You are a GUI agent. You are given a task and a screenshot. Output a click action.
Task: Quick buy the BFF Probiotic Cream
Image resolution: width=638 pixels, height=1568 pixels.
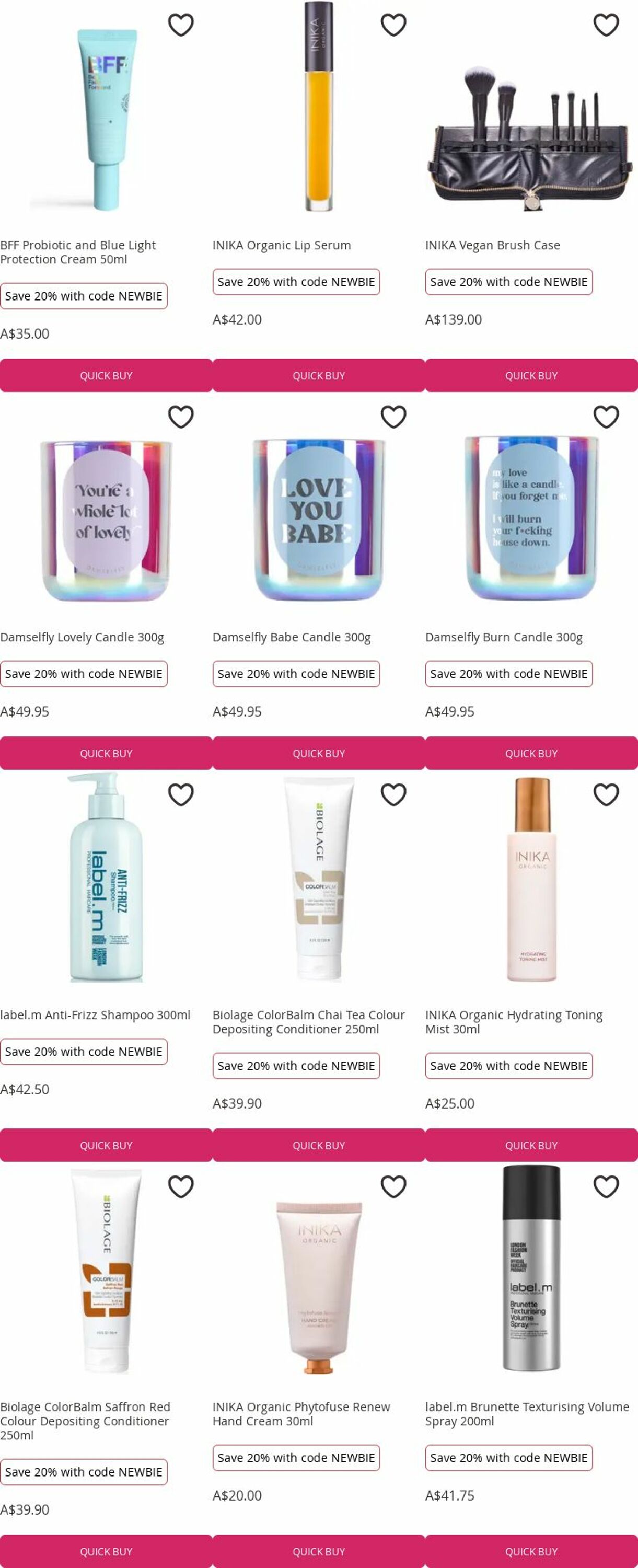point(106,376)
